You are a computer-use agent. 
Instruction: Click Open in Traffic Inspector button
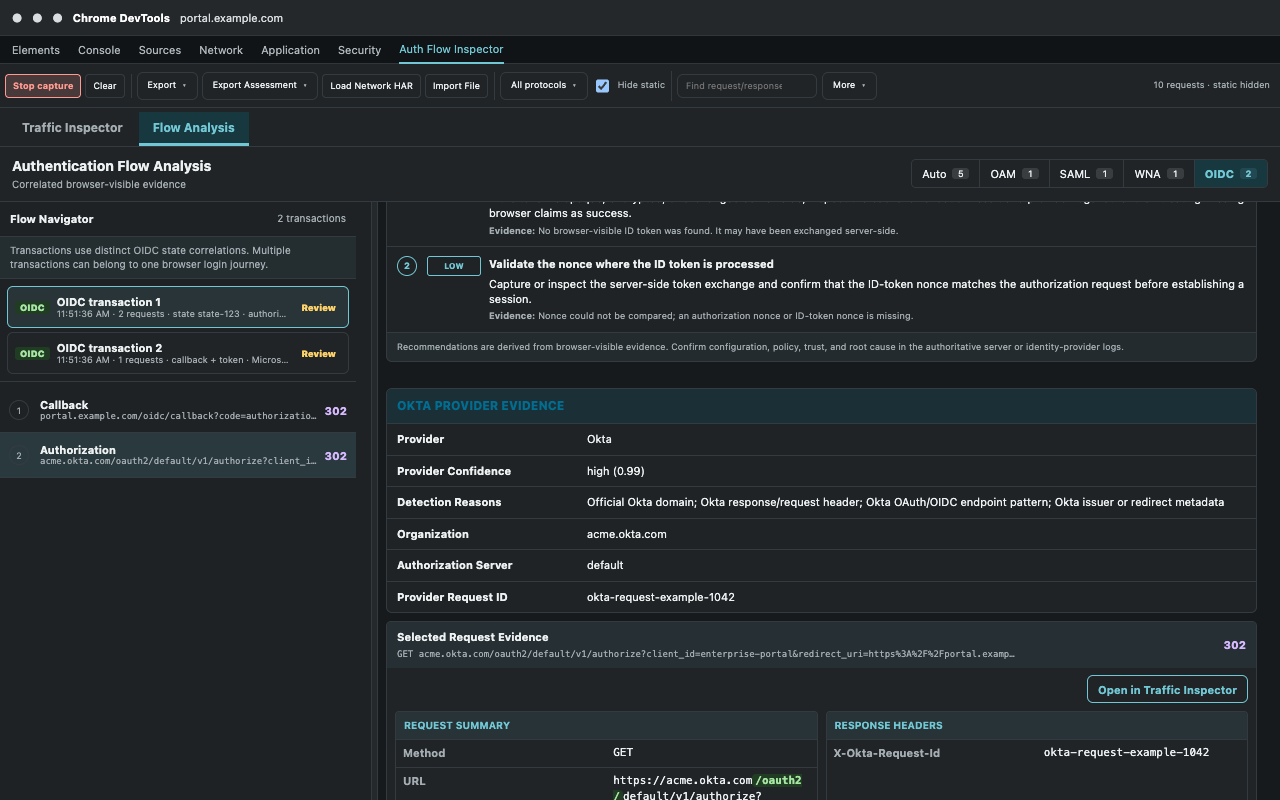click(1167, 690)
